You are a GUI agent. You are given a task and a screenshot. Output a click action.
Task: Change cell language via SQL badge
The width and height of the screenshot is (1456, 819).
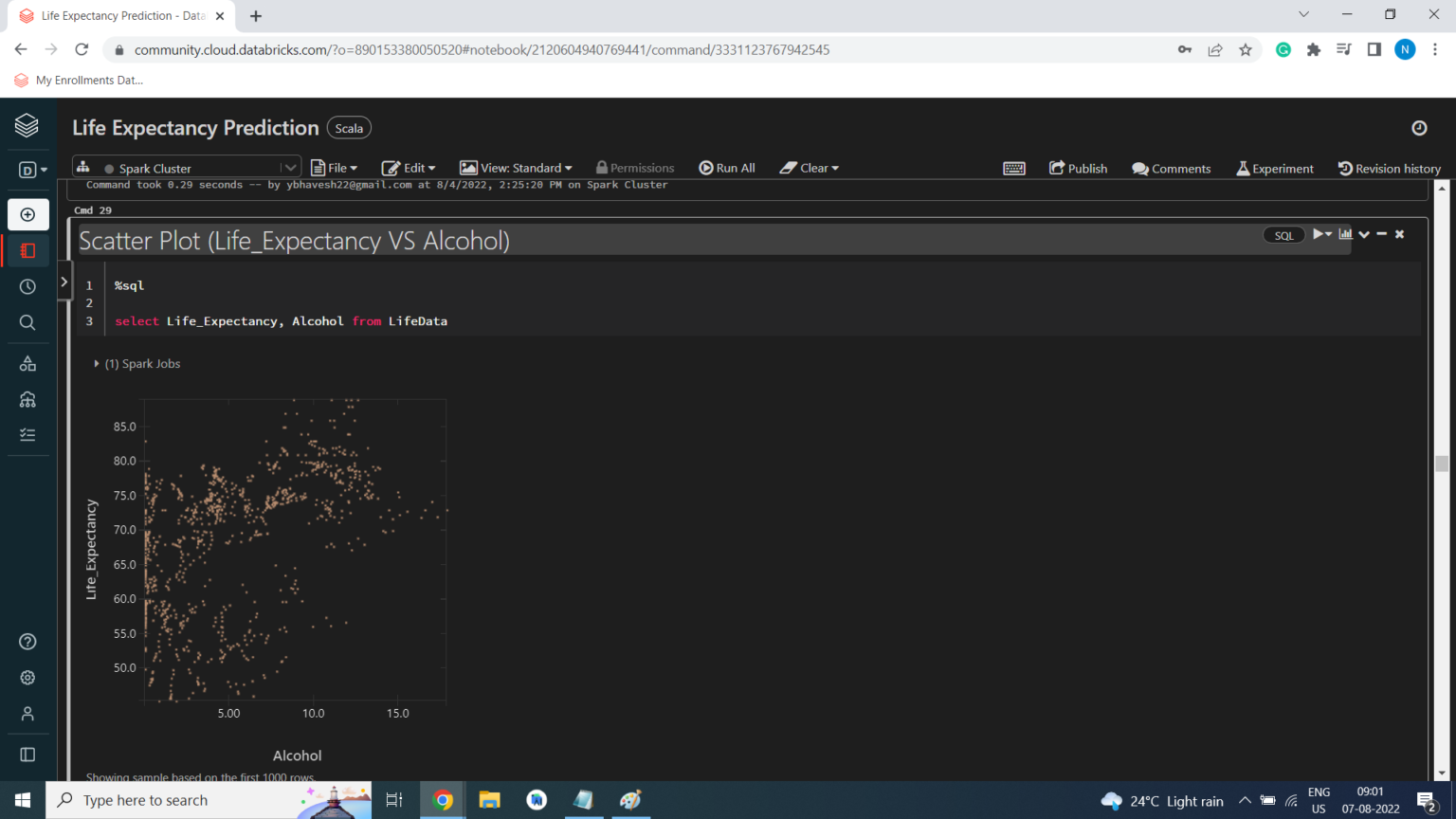1283,234
